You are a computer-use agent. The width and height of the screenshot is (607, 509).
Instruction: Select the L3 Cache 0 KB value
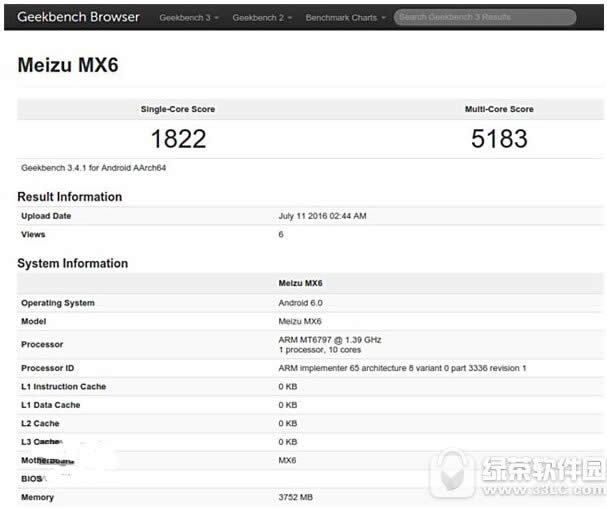click(x=288, y=442)
